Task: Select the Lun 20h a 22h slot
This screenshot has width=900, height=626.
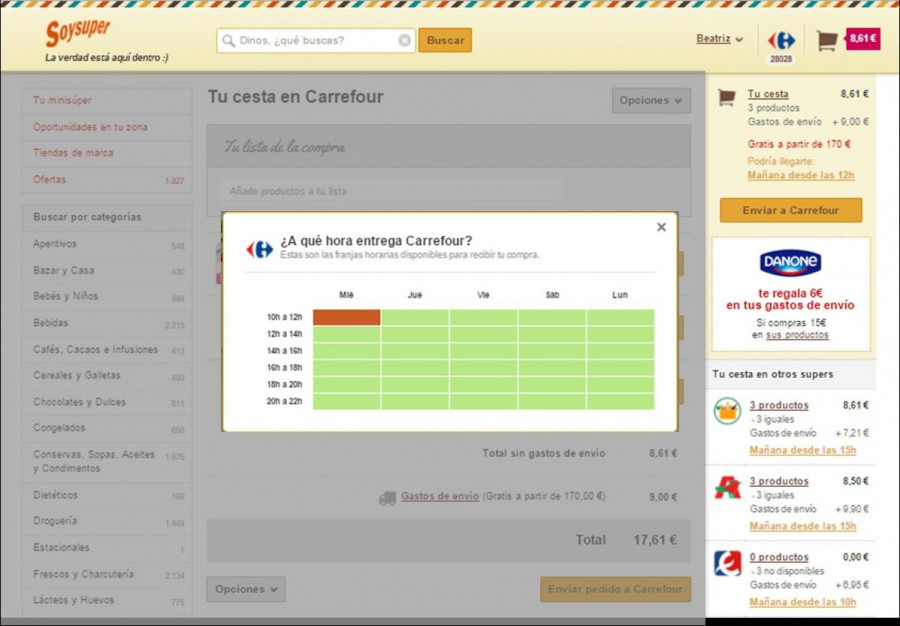Action: tap(620, 402)
